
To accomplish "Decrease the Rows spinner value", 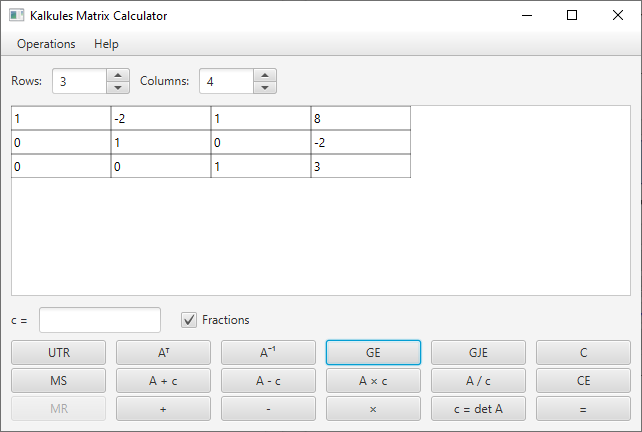I will click(118, 87).
